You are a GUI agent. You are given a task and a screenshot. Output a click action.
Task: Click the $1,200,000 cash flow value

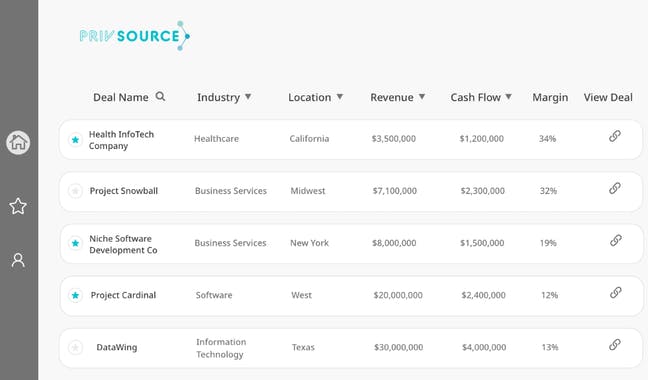(x=481, y=139)
